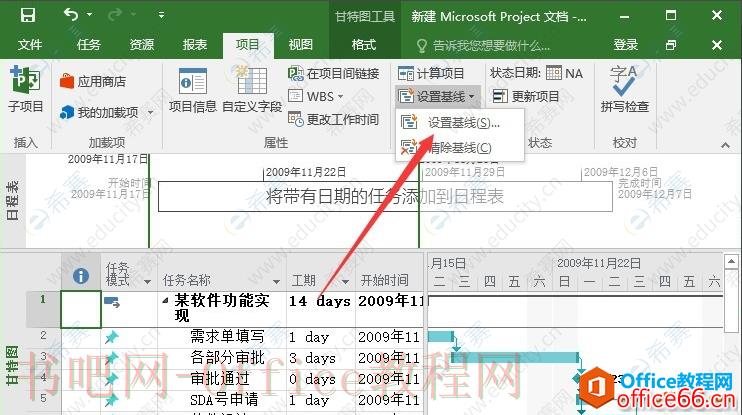742x415 pixels.
Task: Open 项目信息 dialog
Action: pyautogui.click(x=193, y=89)
